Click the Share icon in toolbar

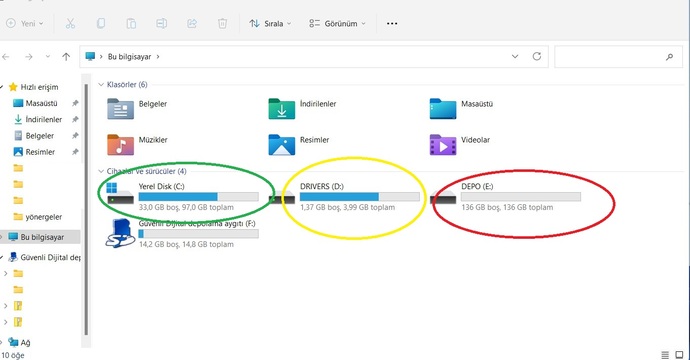pos(192,24)
